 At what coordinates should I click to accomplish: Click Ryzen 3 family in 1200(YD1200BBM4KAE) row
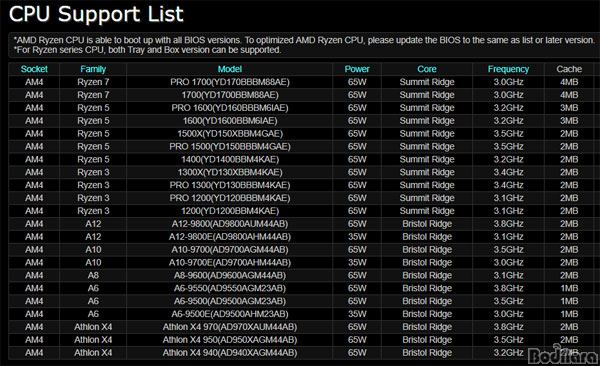tap(93, 211)
